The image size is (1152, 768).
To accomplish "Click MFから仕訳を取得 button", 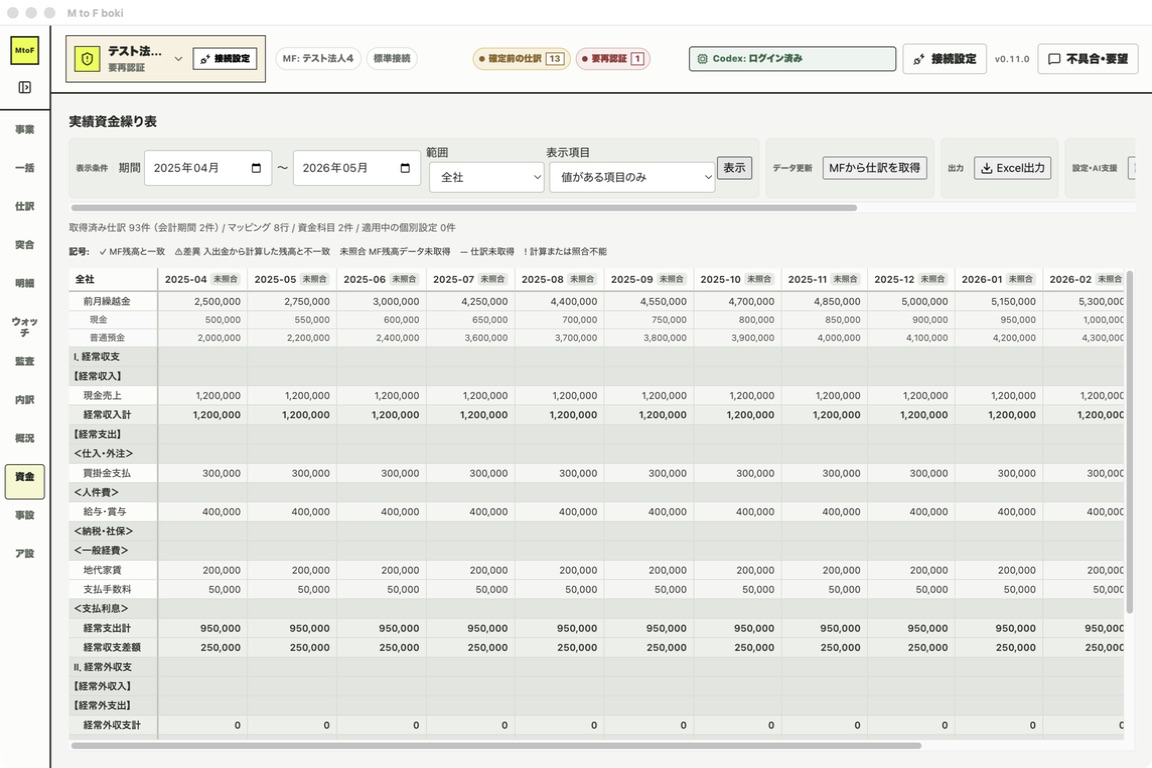I will pos(874,168).
